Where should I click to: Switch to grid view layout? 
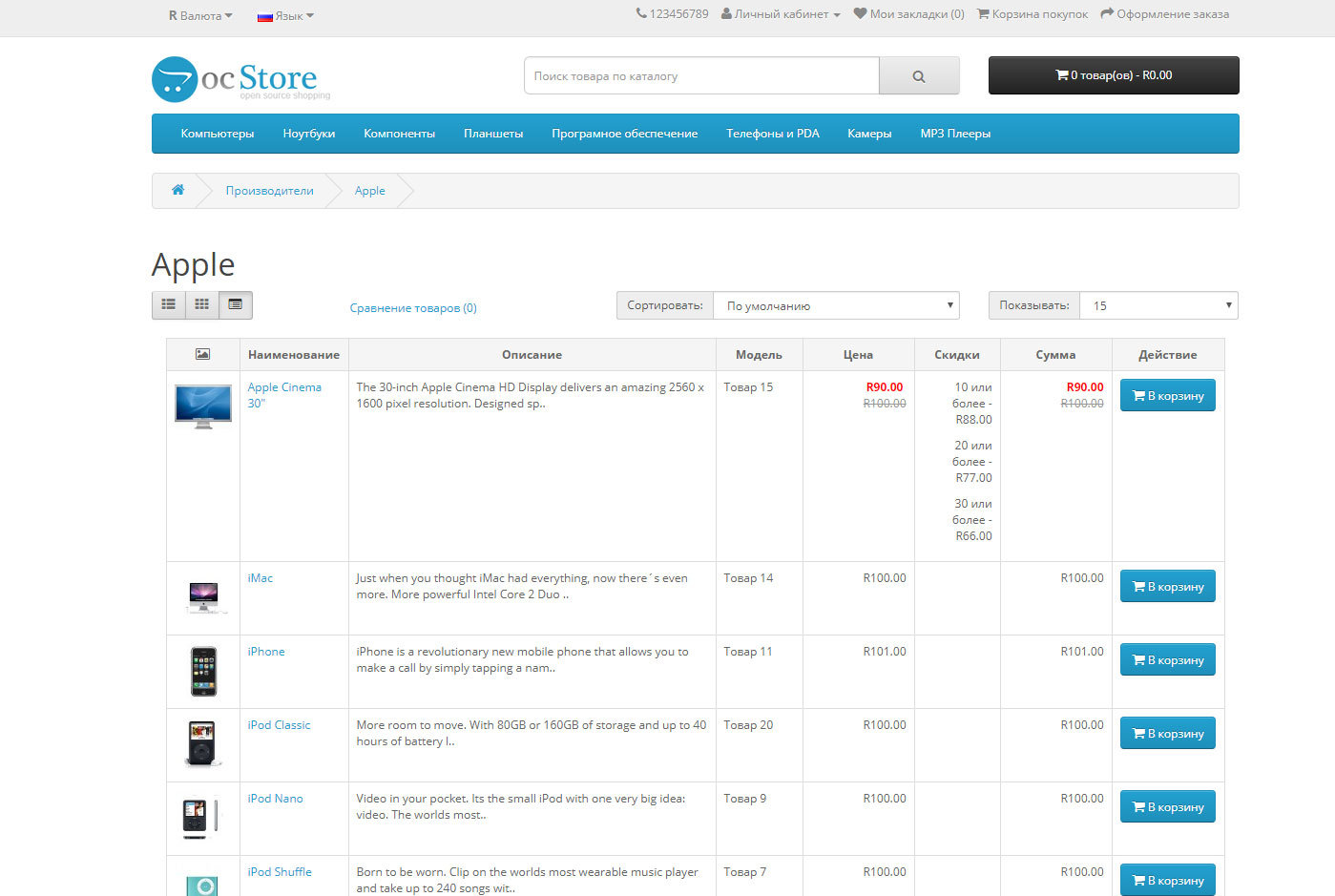(201, 304)
